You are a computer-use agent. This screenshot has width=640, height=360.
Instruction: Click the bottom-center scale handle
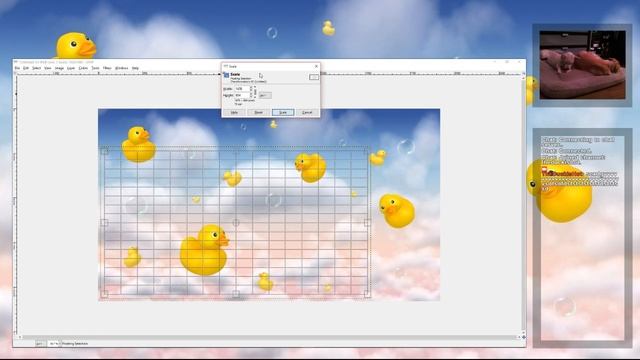pyautogui.click(x=236, y=293)
